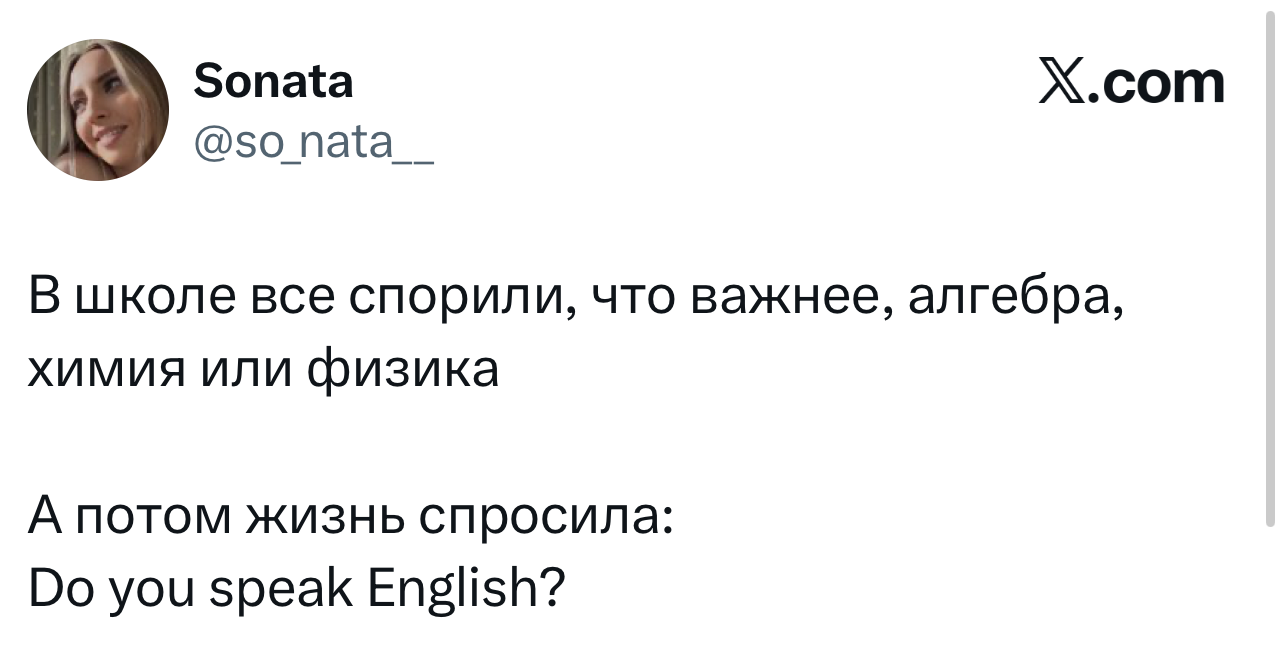Click the word "Do" in the last line
Viewport: 1284px width, 665px height.
pos(59,593)
